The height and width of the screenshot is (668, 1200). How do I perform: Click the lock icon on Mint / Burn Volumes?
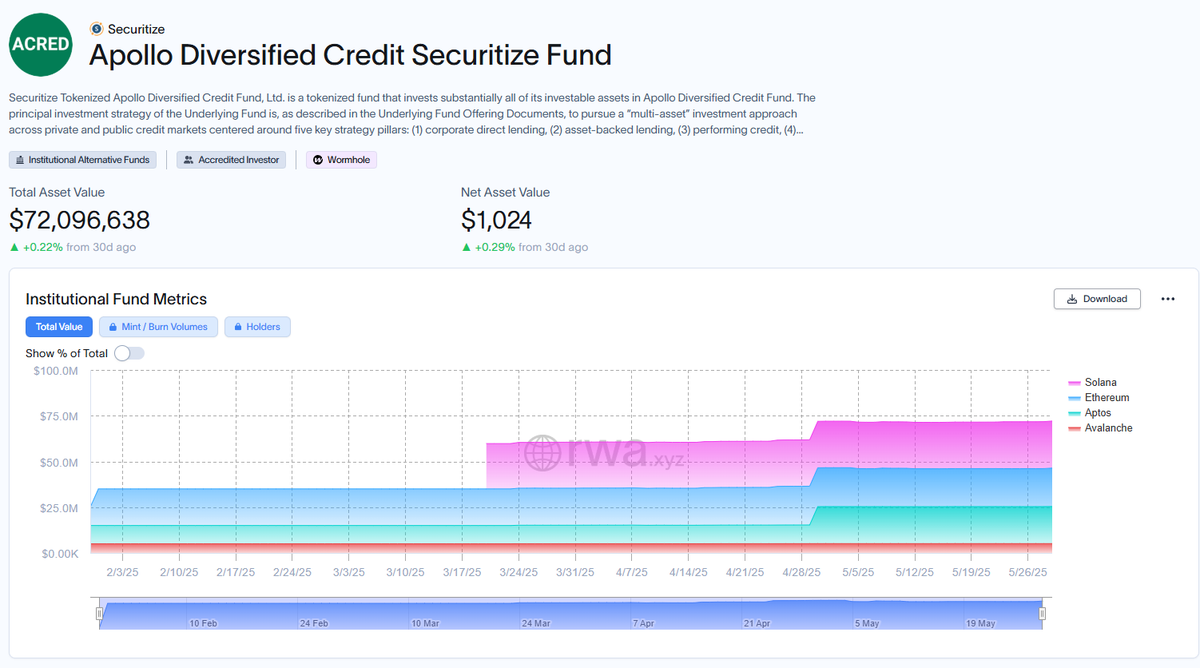pos(112,327)
